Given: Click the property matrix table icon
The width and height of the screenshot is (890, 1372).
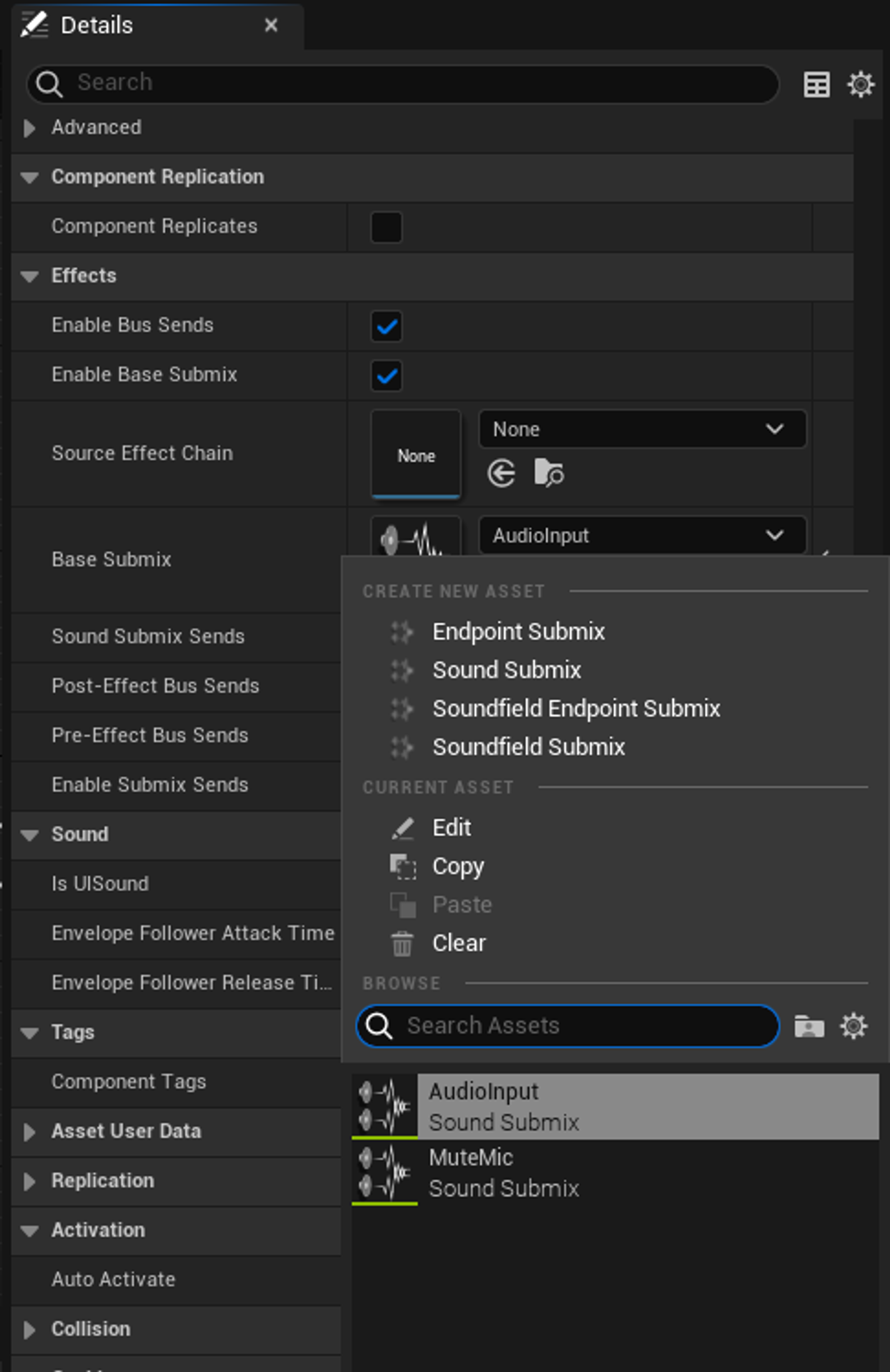Looking at the screenshot, I should coord(816,85).
